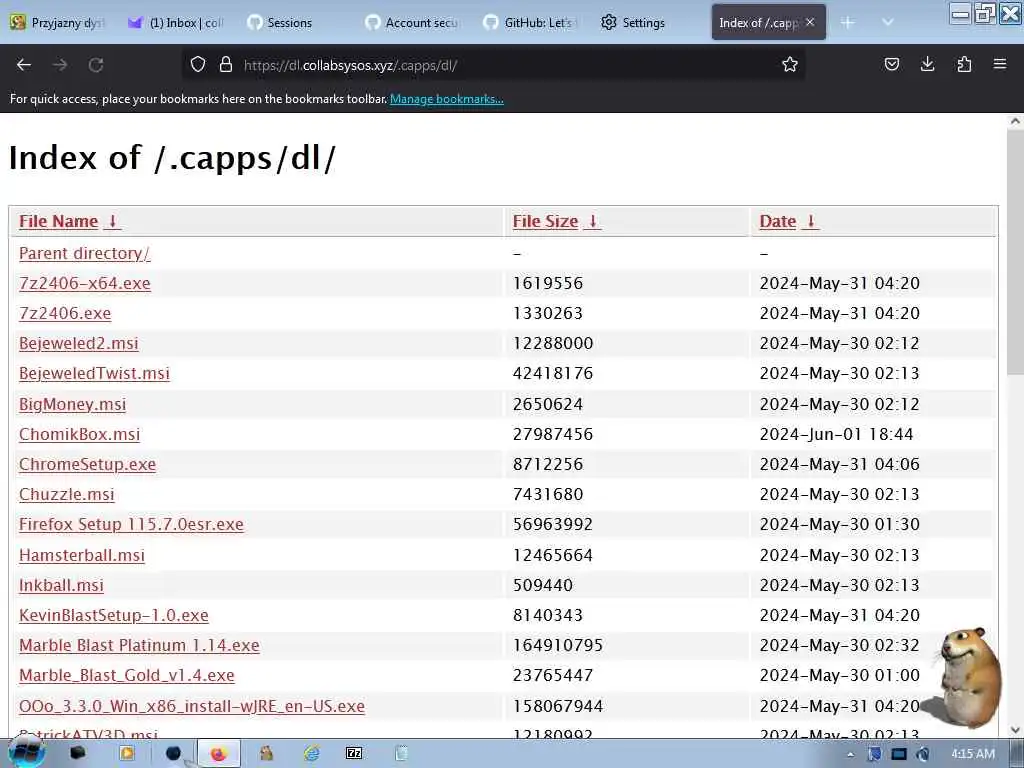Click file size 56963992

(552, 524)
